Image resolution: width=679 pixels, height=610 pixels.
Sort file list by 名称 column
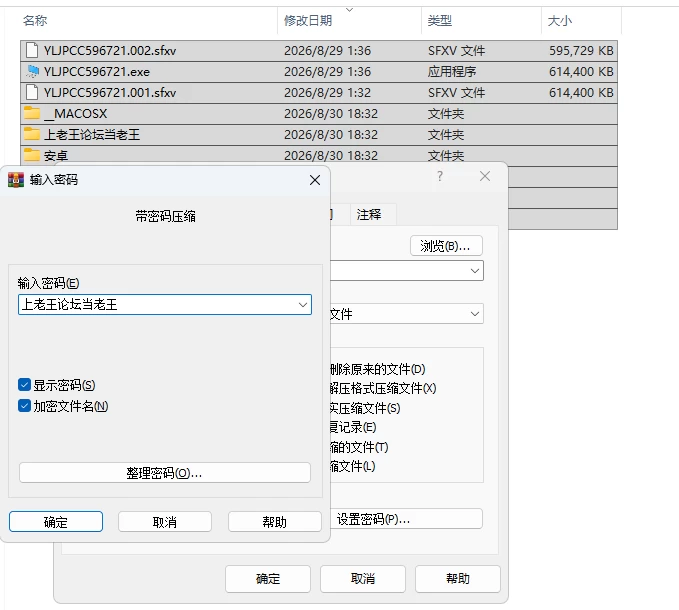(35, 20)
